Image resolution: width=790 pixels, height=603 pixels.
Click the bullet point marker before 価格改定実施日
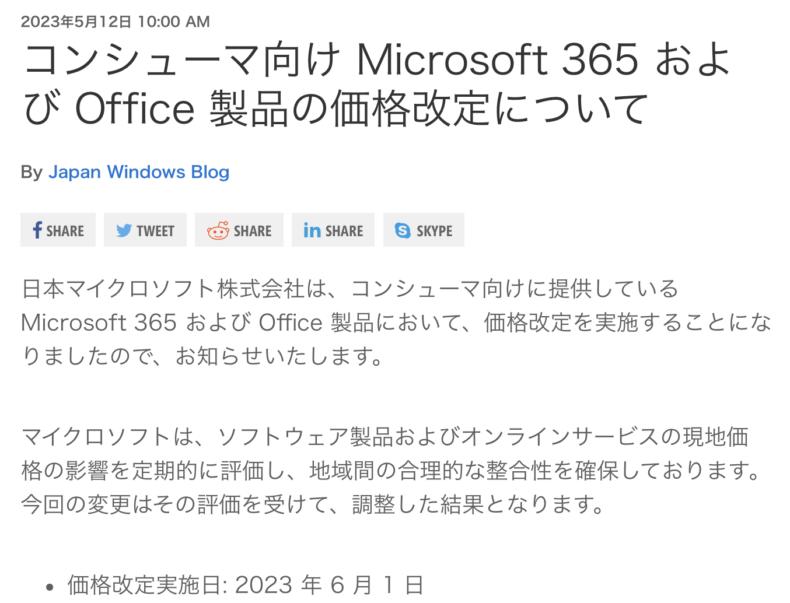coord(49,587)
